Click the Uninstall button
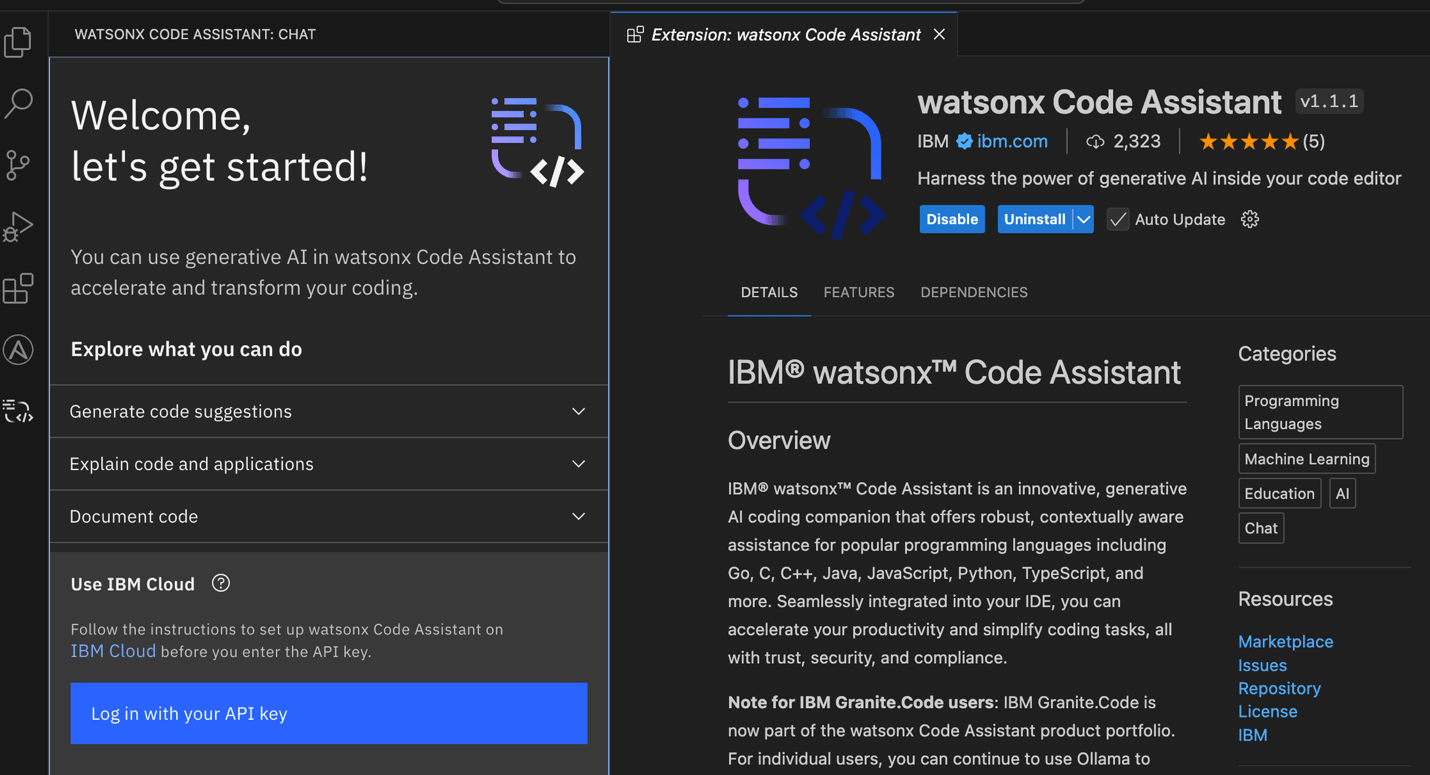 [1035, 219]
